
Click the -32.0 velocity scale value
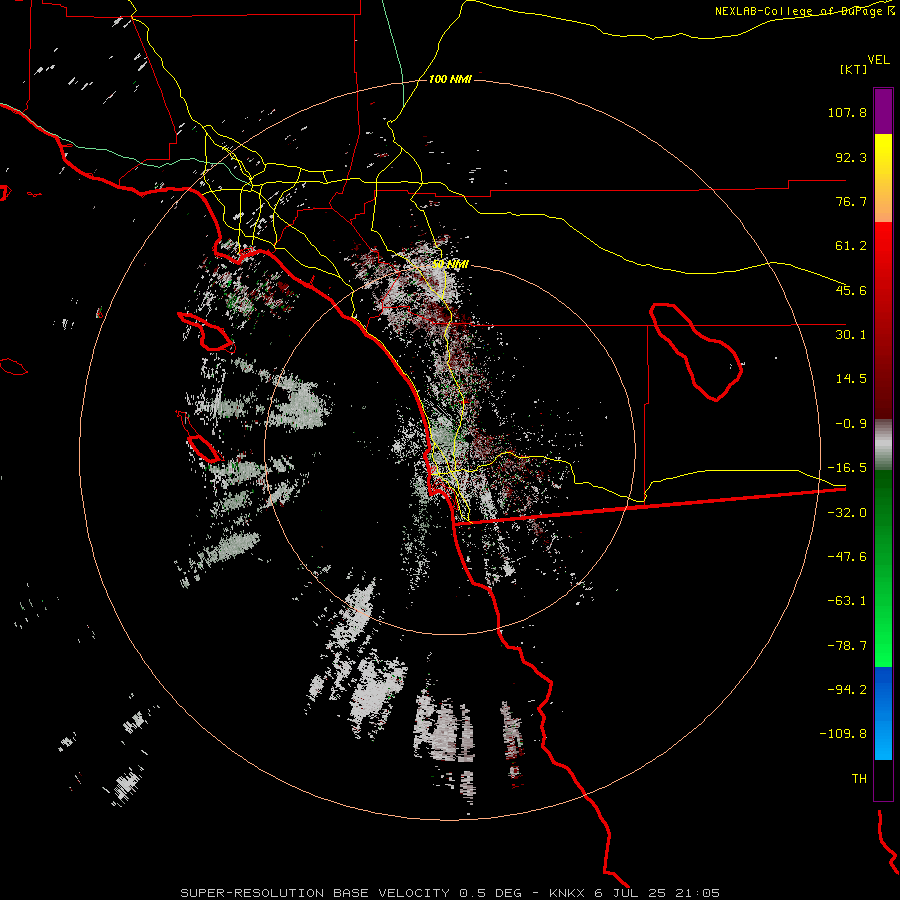coord(847,513)
